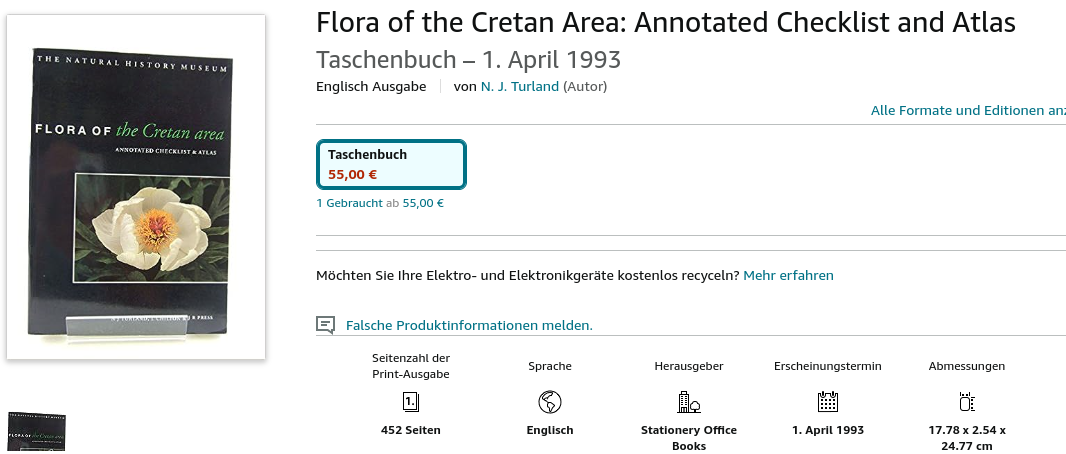Click the speech bubble report icon
1066x454 pixels.
point(325,325)
